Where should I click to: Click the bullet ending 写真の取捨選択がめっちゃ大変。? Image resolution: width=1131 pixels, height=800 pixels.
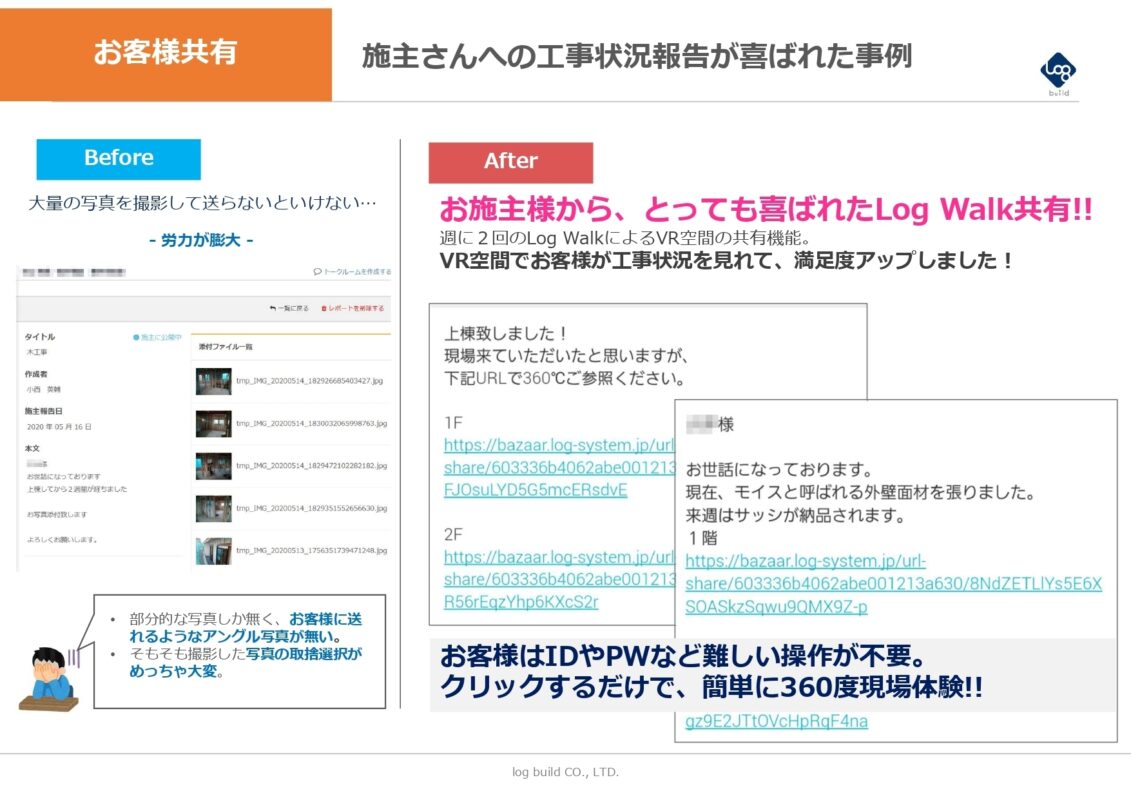[x=245, y=662]
